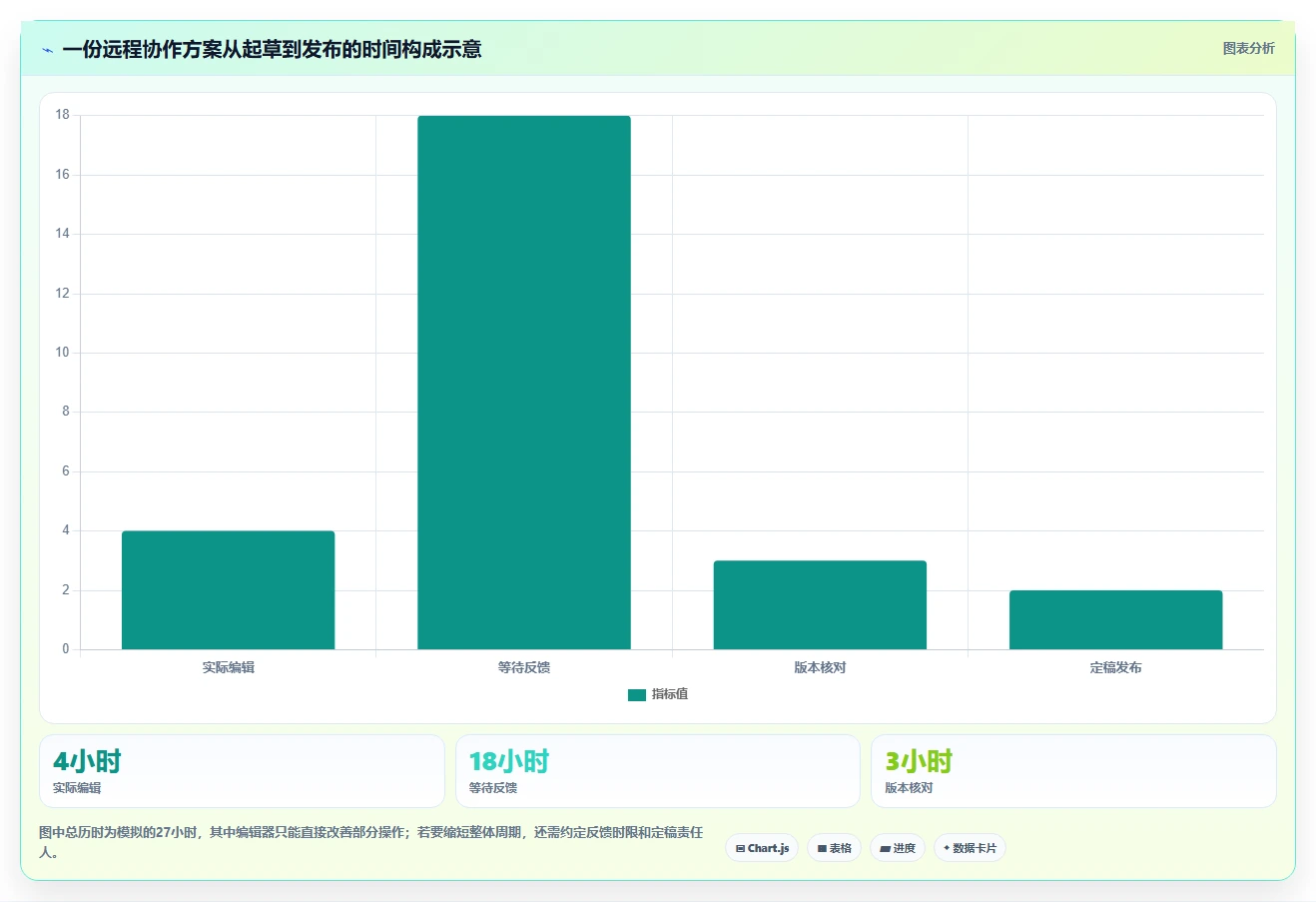Click the 定稿发布 x-axis label
Image resolution: width=1316 pixels, height=902 pixels.
[1115, 667]
